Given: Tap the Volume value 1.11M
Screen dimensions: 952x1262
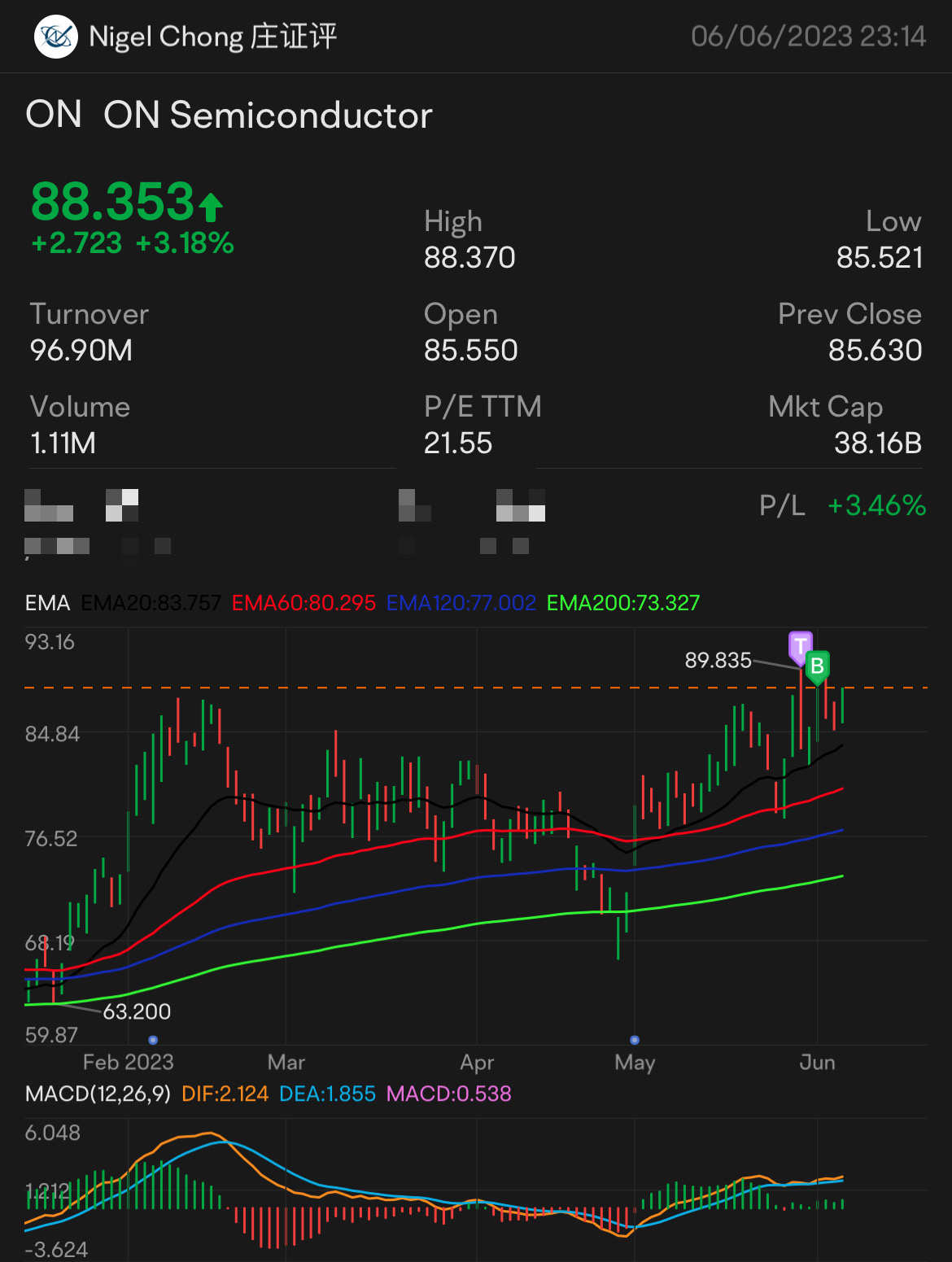Looking at the screenshot, I should [63, 443].
